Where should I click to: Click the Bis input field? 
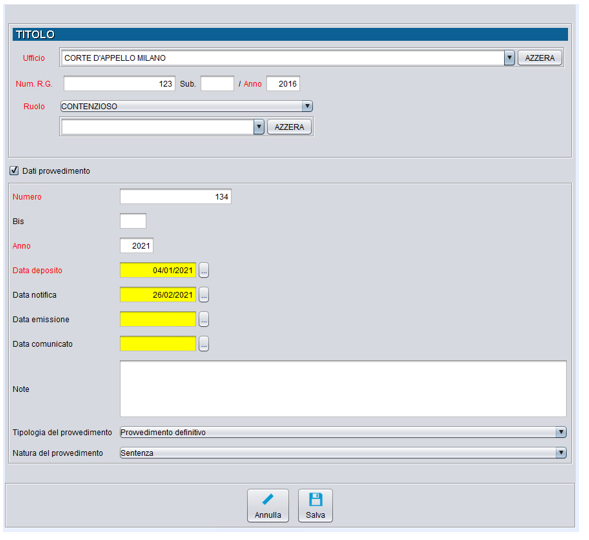[133, 221]
